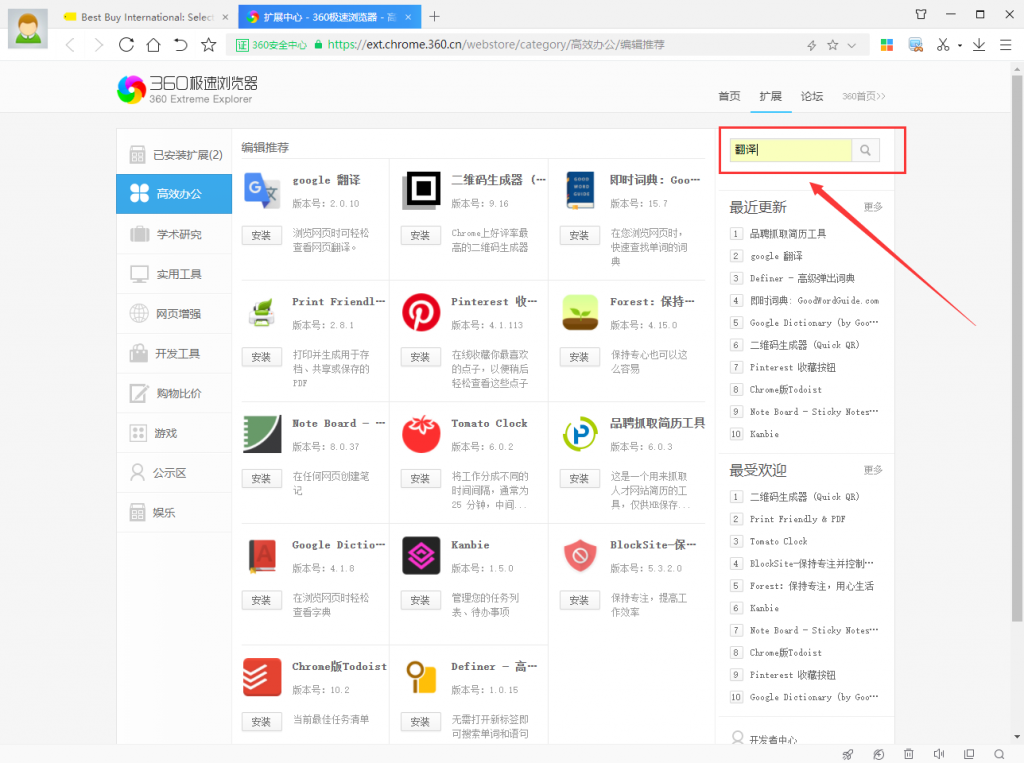
Task: Install the google 翻译 extension
Action: tap(261, 235)
